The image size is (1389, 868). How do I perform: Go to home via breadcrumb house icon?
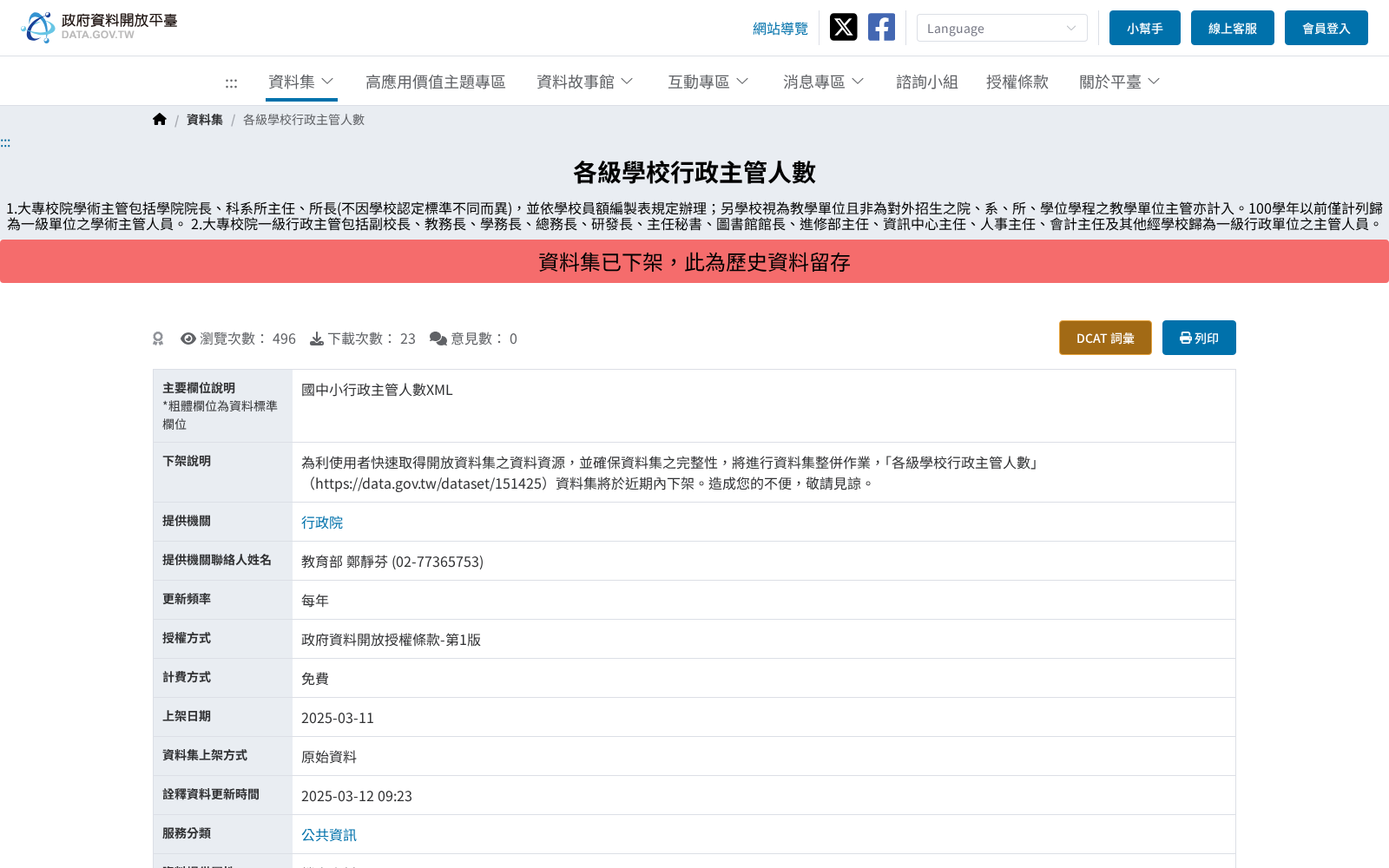pyautogui.click(x=160, y=120)
